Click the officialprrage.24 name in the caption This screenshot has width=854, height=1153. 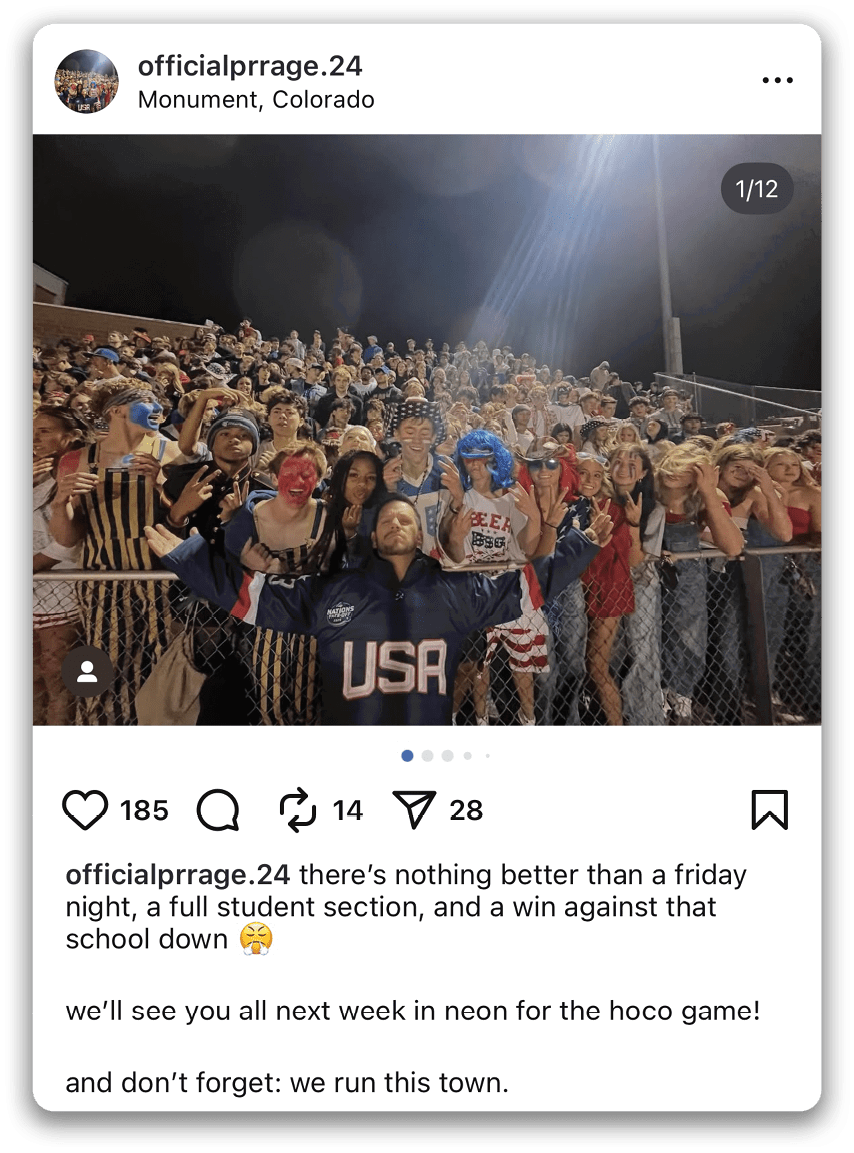click(177, 874)
